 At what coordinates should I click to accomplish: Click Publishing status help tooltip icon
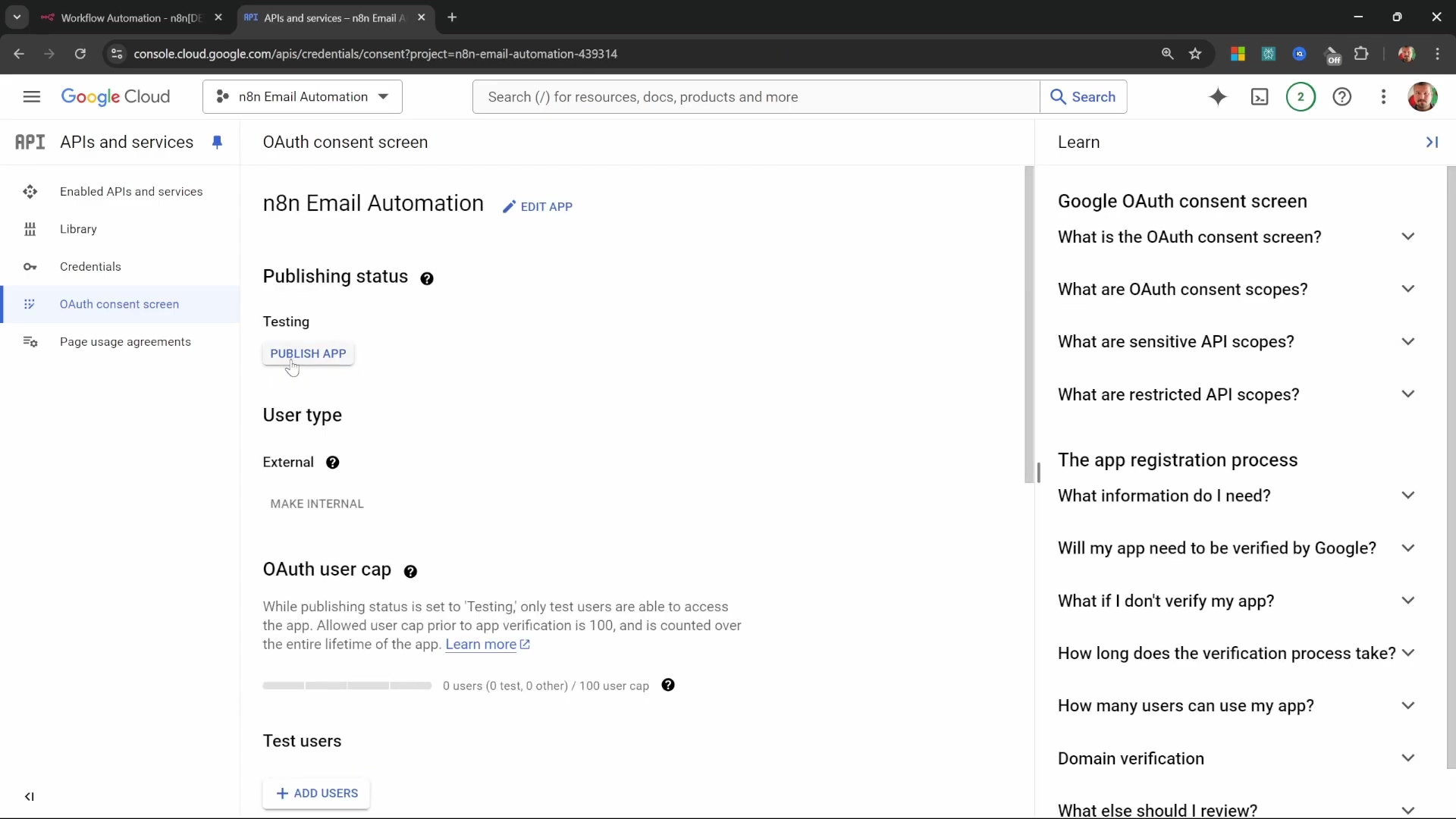427,278
